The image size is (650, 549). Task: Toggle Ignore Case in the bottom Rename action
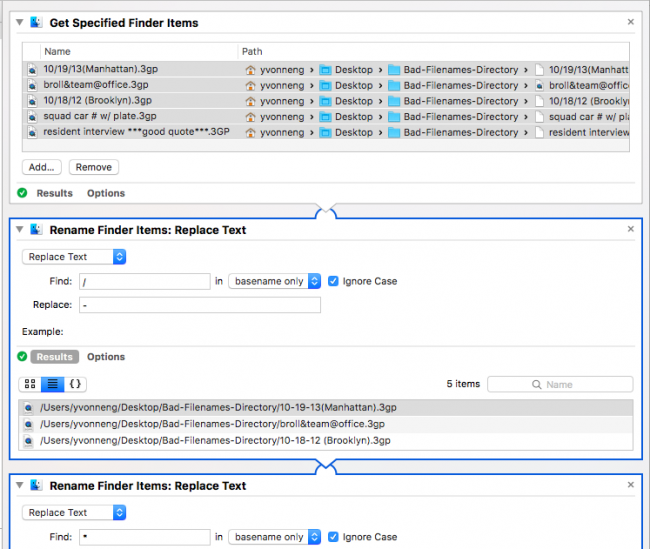coord(333,537)
